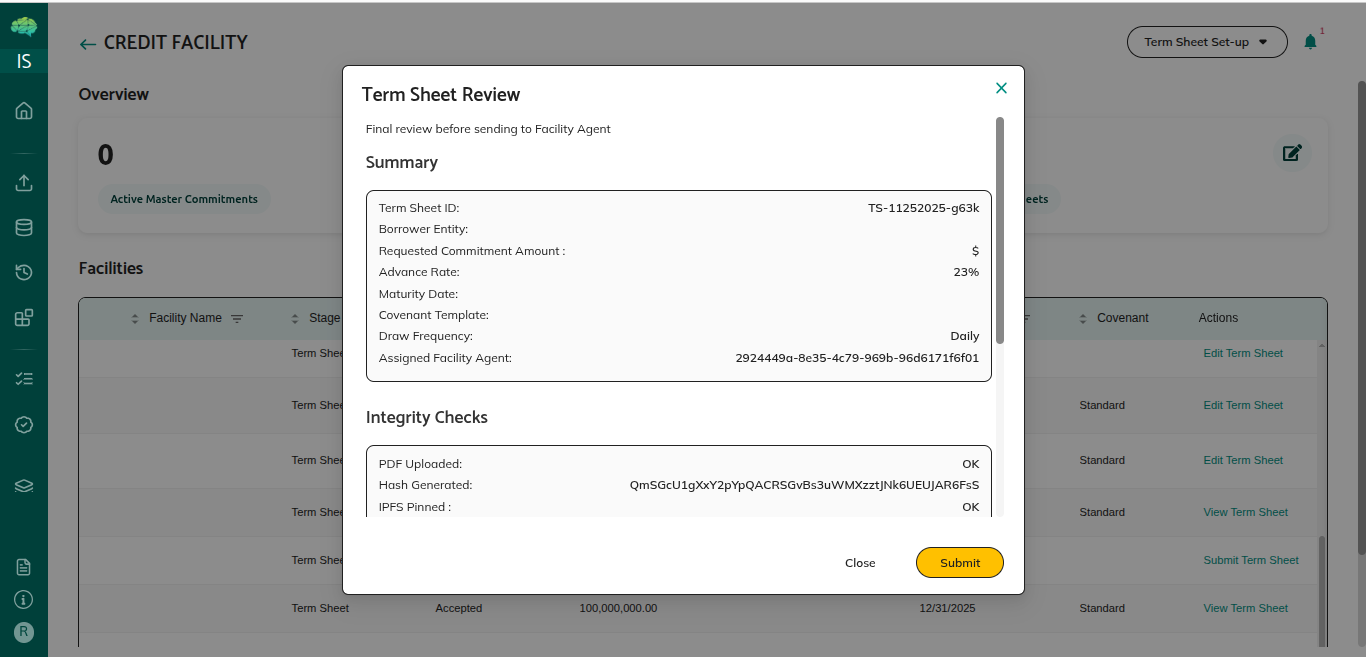
Task: Close the Term Sheet Review dialog with X
Action: click(1001, 88)
